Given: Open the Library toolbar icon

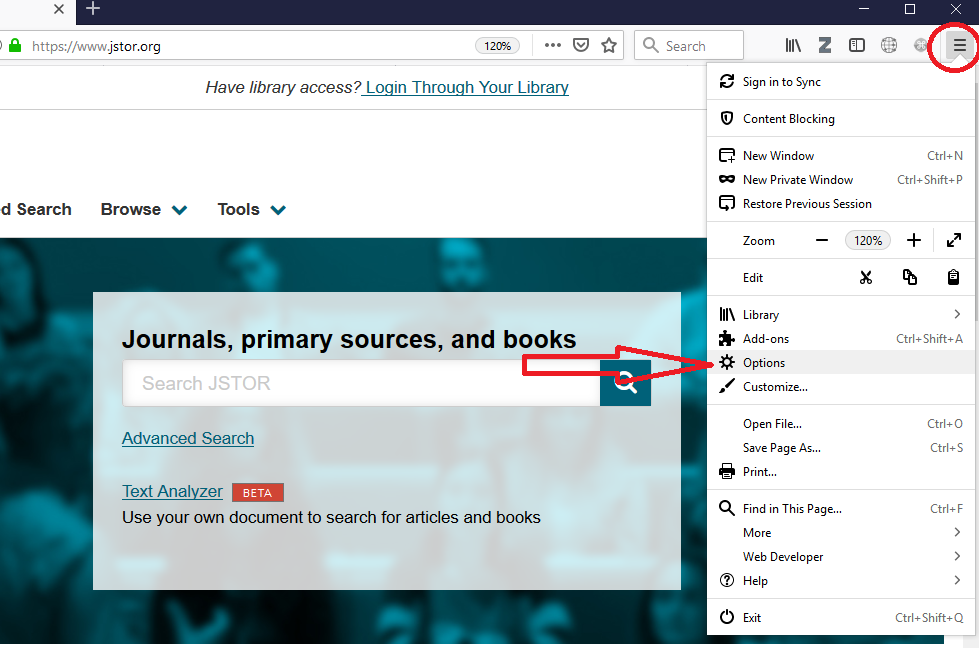Looking at the screenshot, I should (x=793, y=46).
